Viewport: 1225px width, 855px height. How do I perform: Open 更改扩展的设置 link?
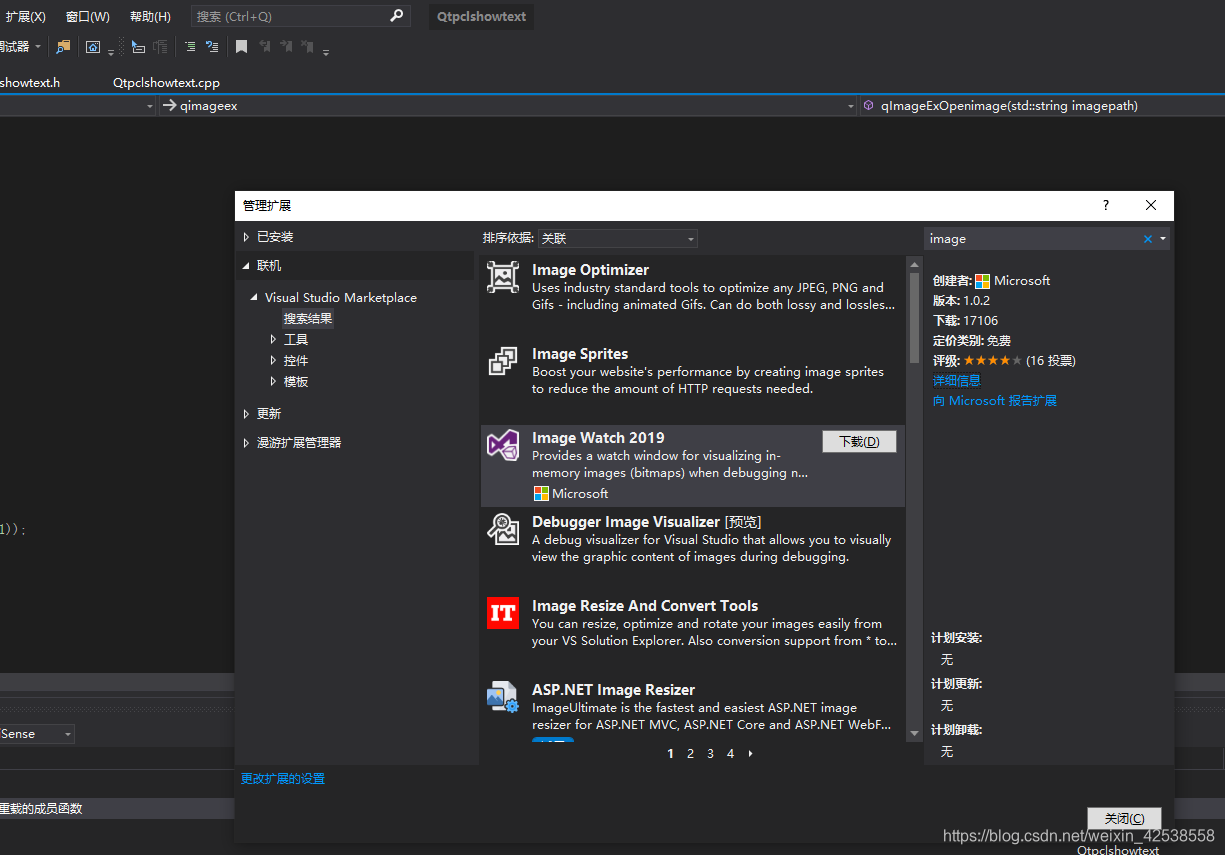[x=283, y=779]
